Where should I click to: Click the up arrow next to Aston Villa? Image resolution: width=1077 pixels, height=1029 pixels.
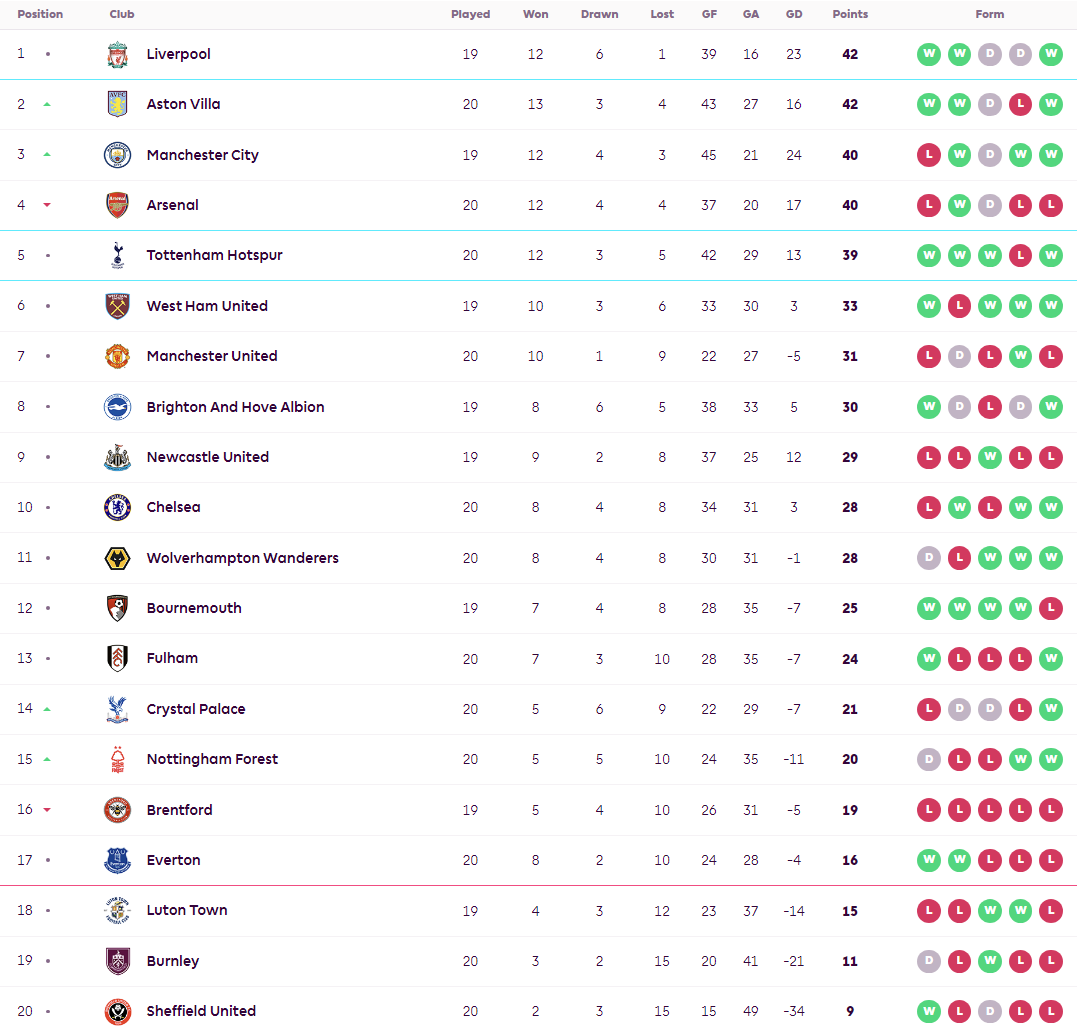coord(47,104)
